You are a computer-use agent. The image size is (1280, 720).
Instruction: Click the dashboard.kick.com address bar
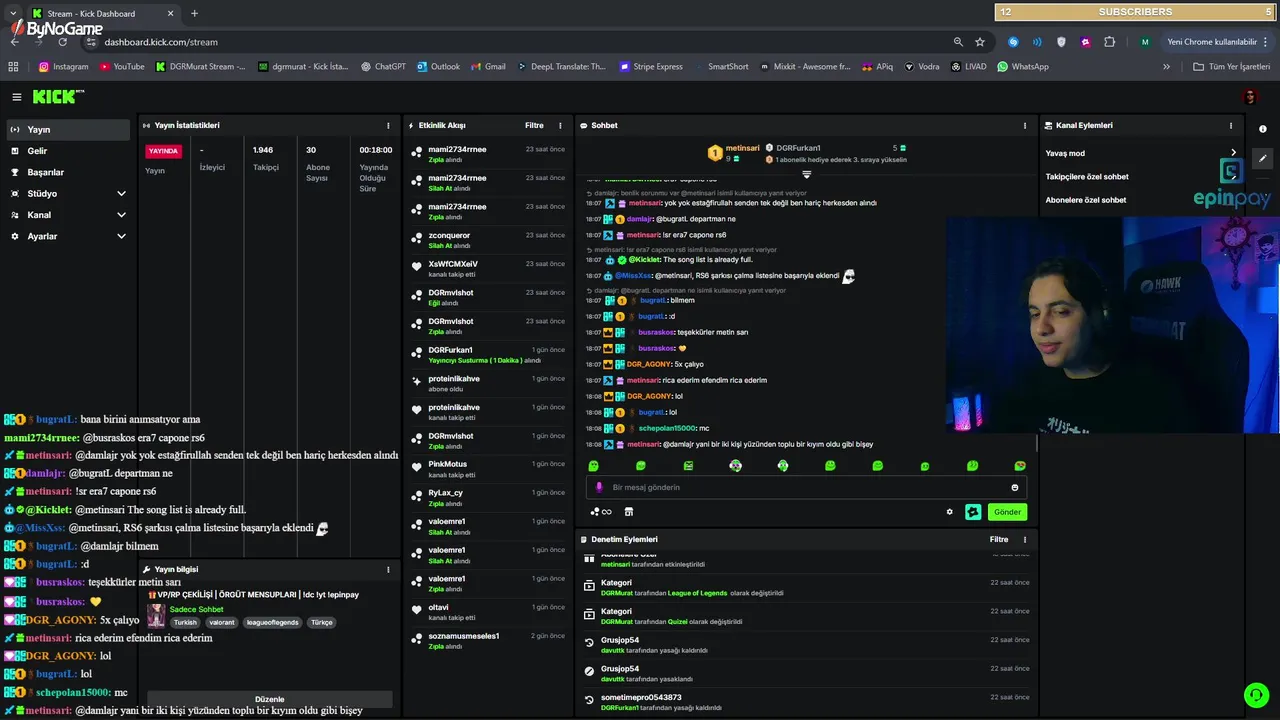point(520,42)
